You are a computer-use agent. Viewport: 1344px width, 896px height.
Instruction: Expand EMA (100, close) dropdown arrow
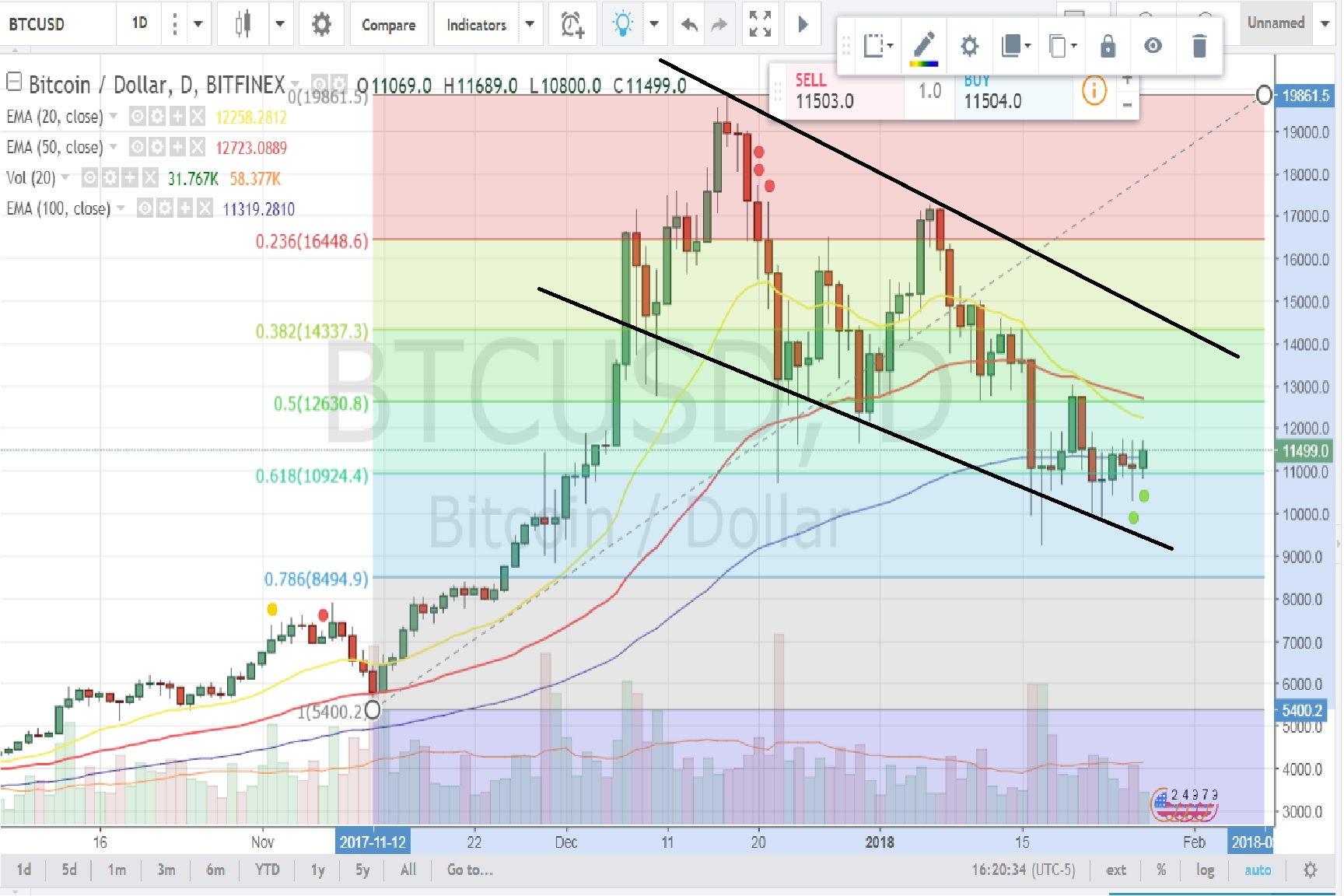coord(121,208)
